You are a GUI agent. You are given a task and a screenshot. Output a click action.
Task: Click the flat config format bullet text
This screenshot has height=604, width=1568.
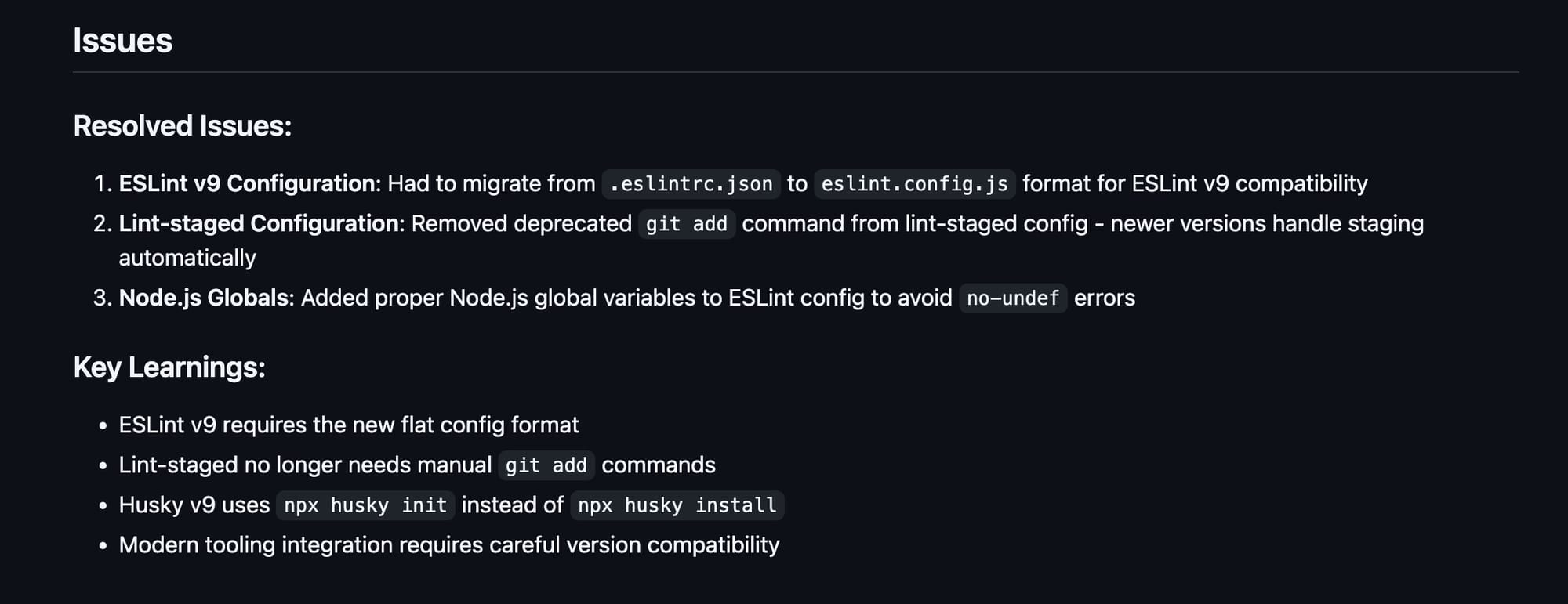coord(349,425)
